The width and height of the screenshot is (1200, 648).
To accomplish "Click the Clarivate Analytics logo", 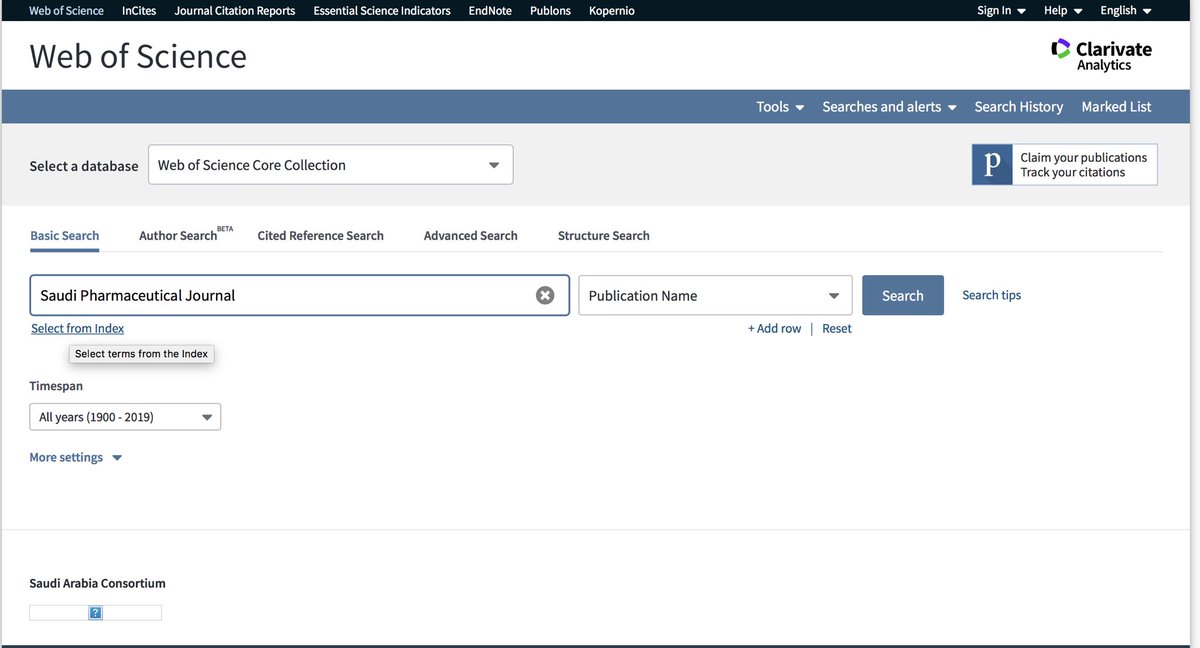I will click(1101, 55).
